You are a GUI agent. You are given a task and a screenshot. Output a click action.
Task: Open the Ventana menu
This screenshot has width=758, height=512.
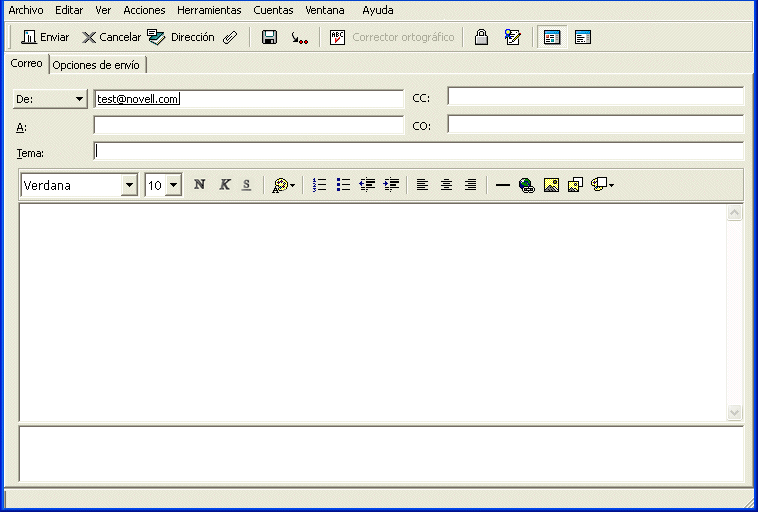pos(324,10)
